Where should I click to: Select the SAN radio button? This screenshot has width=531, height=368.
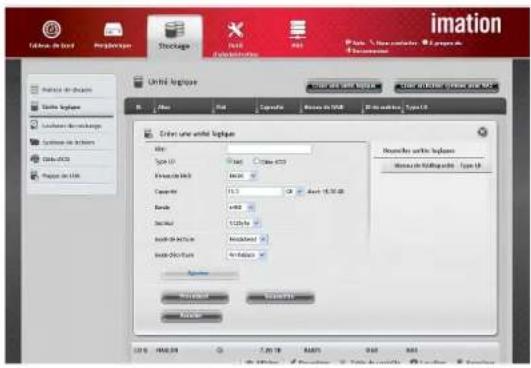(x=229, y=161)
